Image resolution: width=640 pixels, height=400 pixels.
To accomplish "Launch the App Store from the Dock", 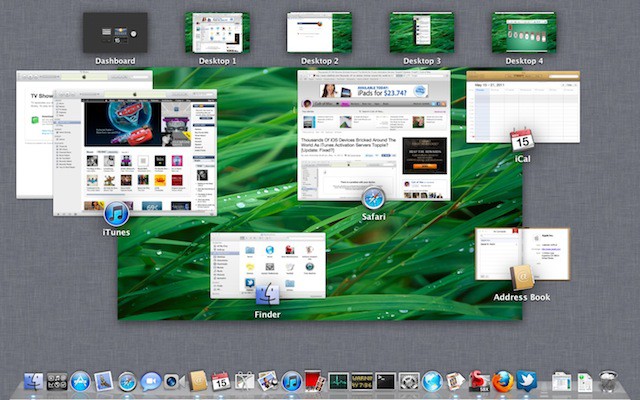I will 80,382.
